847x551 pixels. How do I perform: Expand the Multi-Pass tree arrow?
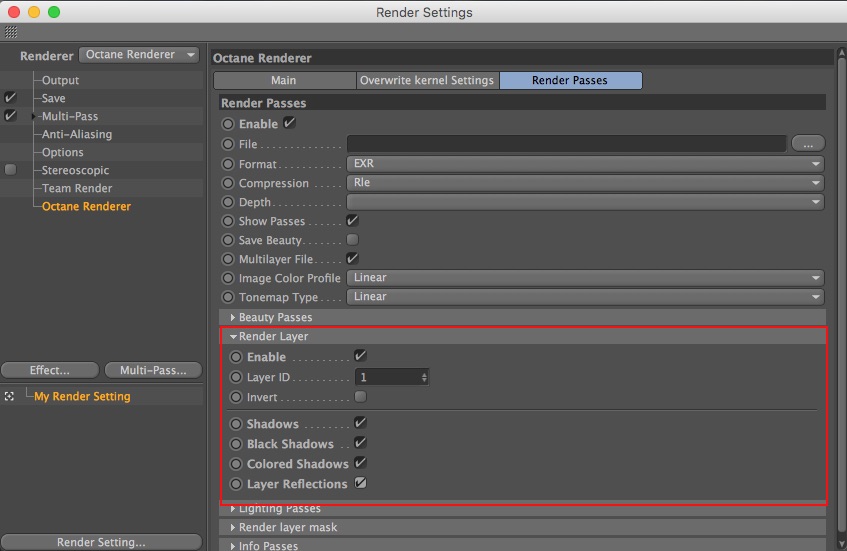click(x=33, y=116)
